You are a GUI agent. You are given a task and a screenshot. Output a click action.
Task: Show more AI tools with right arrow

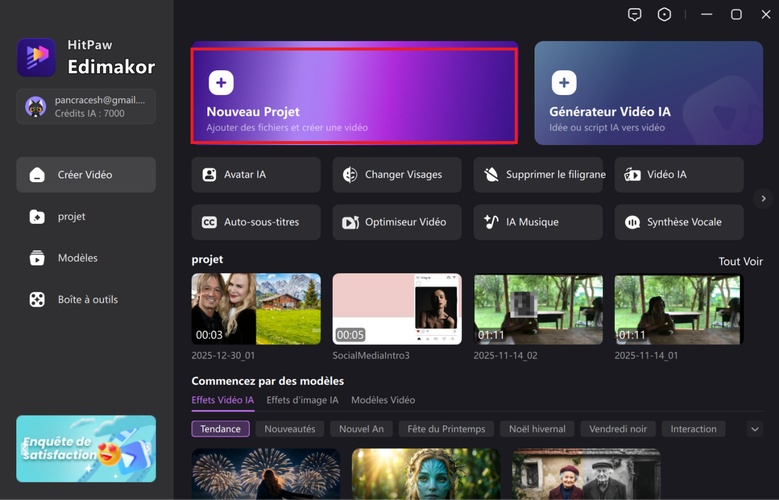tap(763, 199)
